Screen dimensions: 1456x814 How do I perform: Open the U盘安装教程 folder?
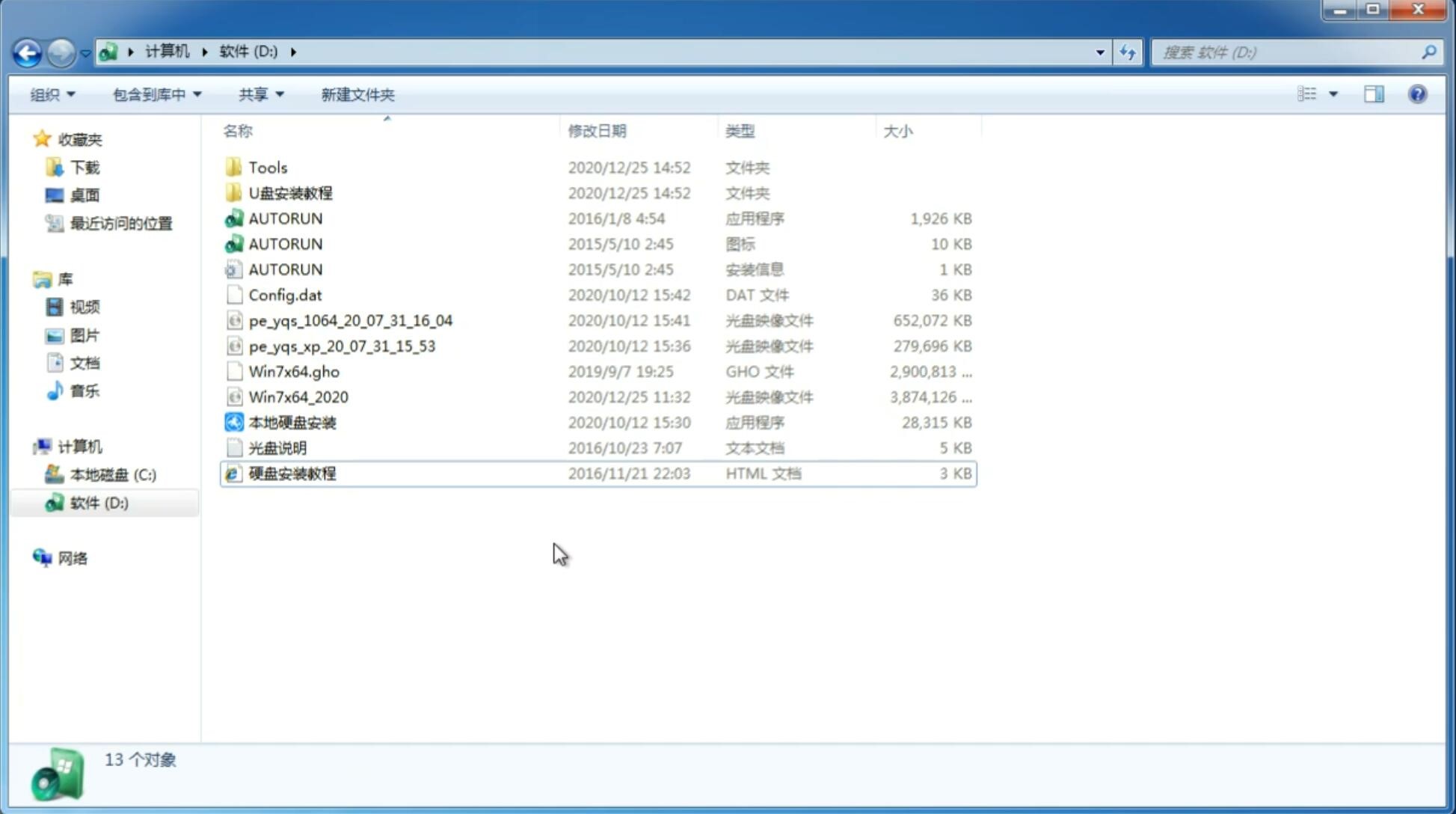click(290, 192)
